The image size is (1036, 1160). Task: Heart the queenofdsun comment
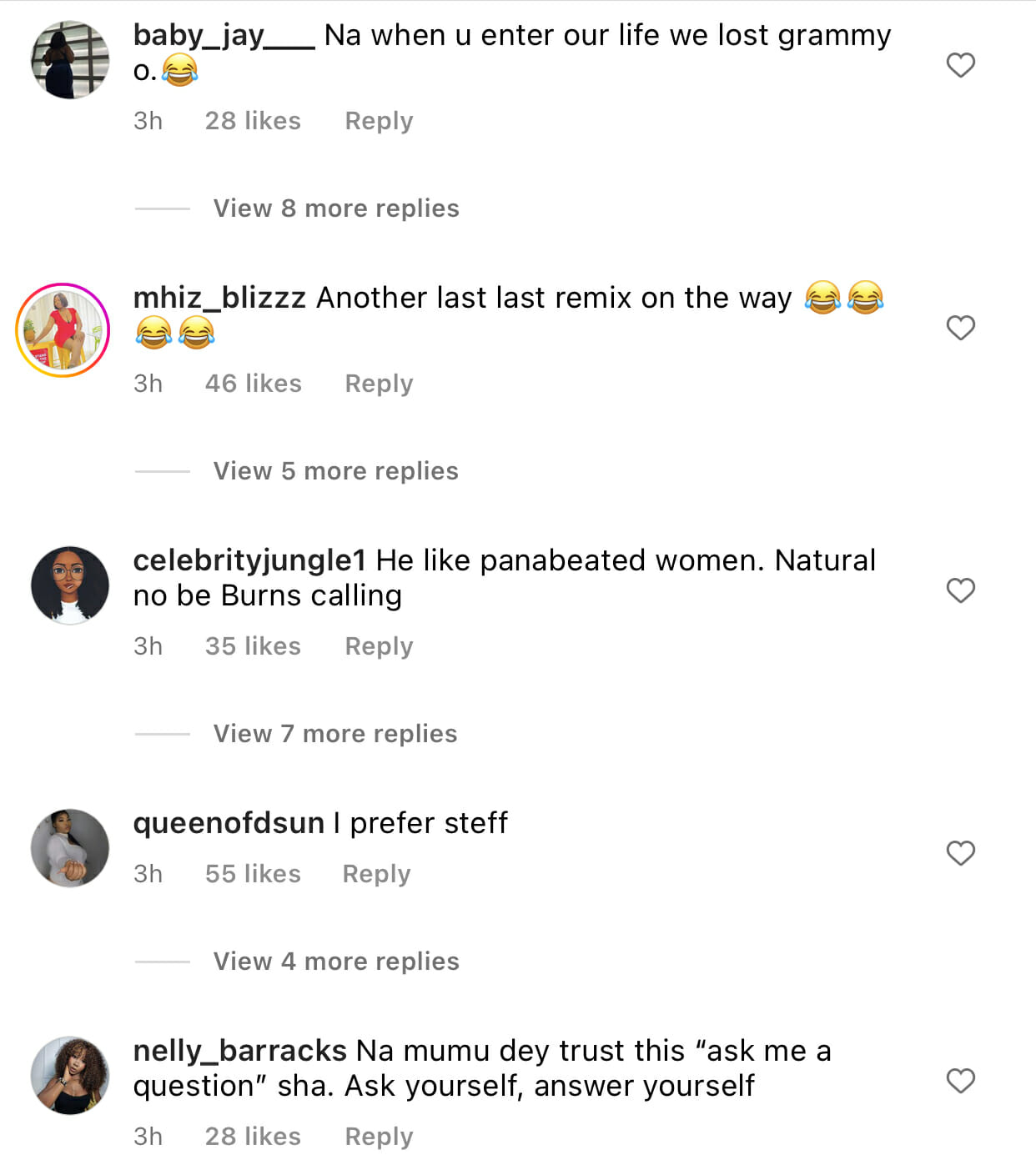point(960,853)
